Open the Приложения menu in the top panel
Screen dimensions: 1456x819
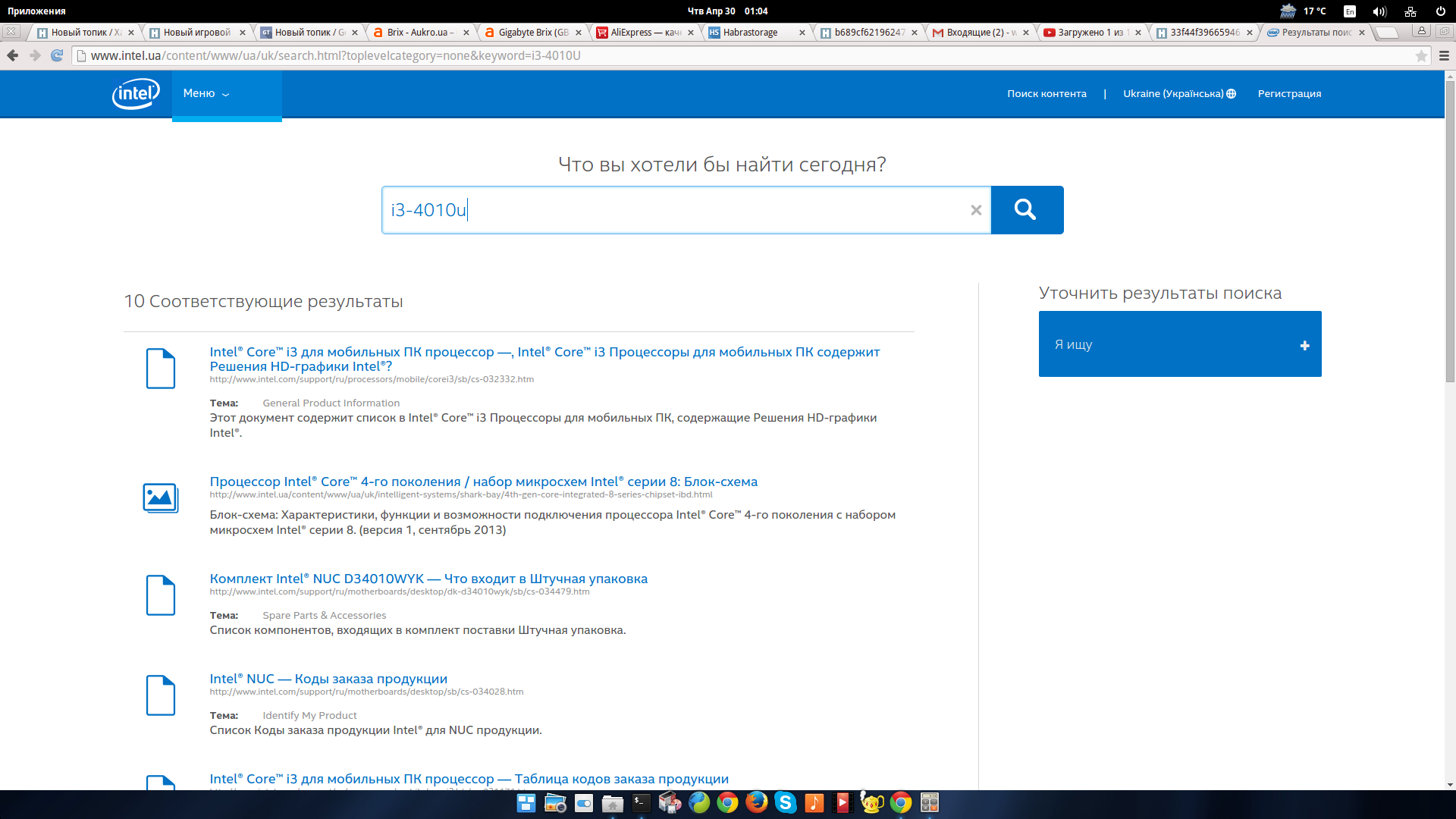(x=36, y=11)
